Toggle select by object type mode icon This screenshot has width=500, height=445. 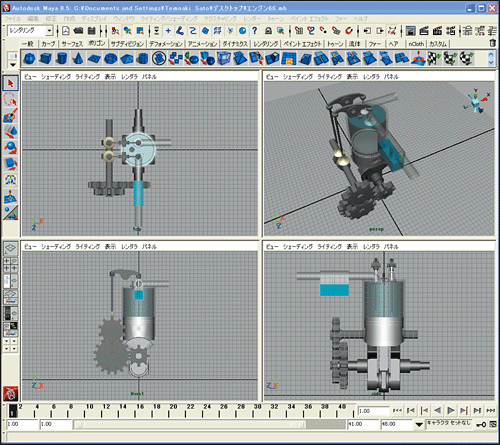point(128,31)
